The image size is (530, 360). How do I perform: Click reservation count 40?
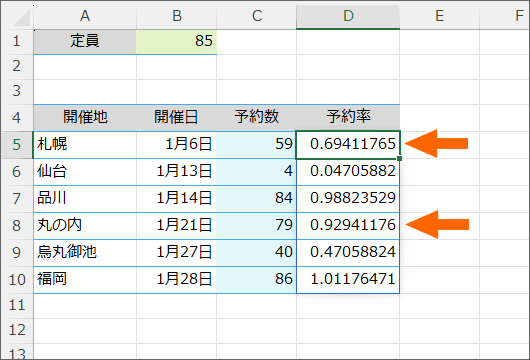click(x=257, y=253)
